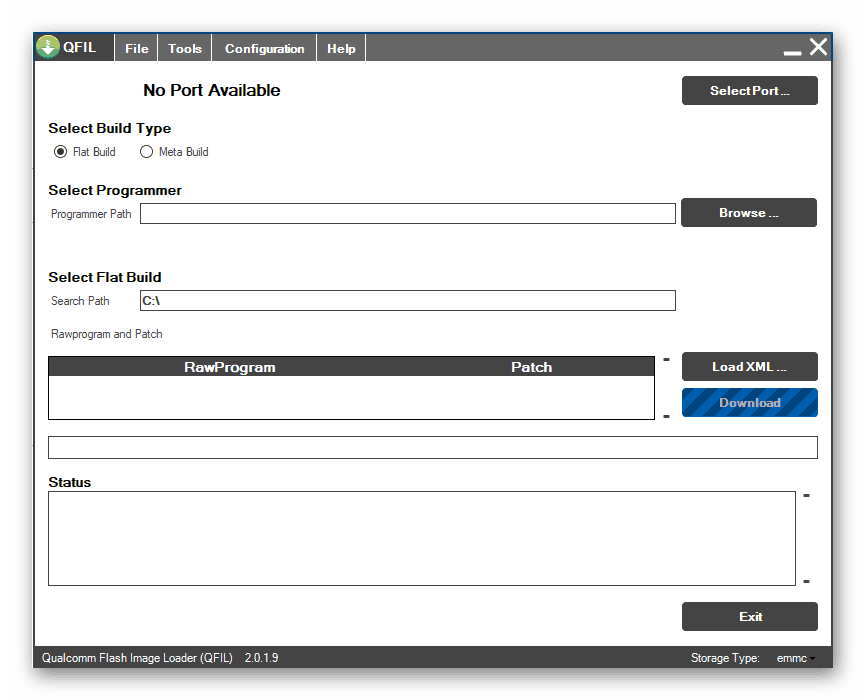The image size is (866, 700).
Task: Click inside the Status log box
Action: click(x=422, y=539)
